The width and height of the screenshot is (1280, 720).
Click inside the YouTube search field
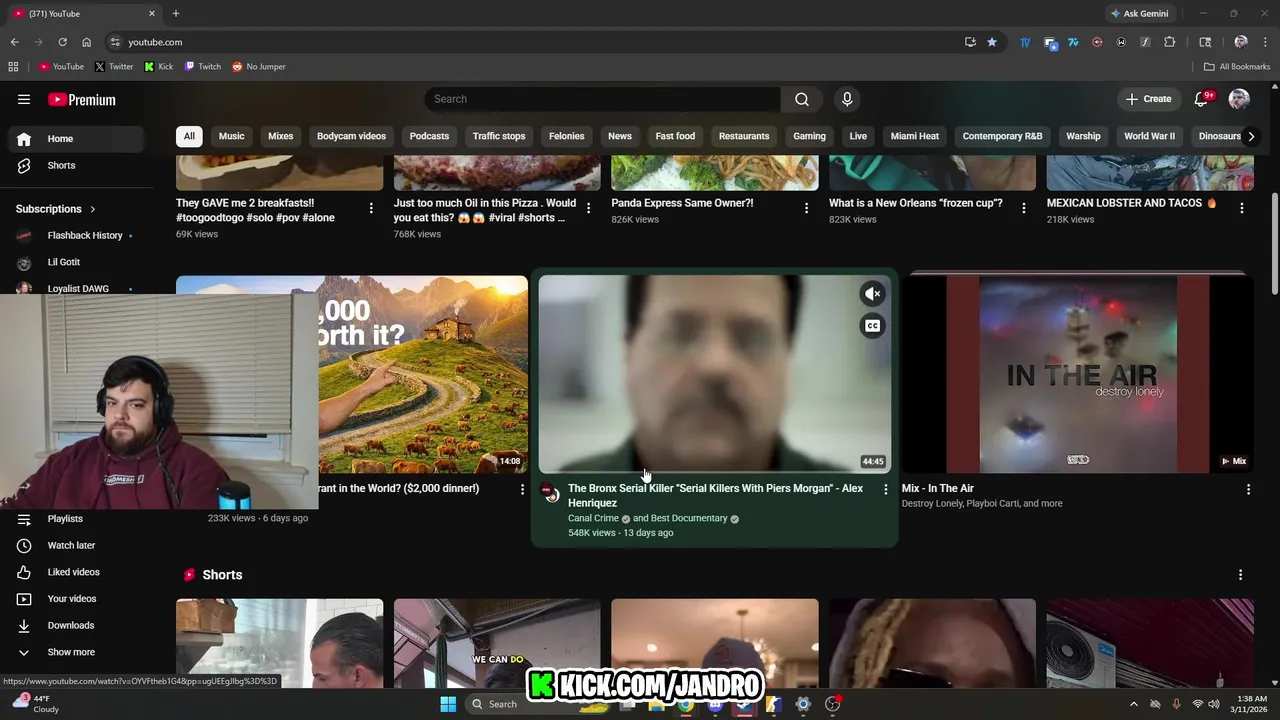(x=603, y=99)
